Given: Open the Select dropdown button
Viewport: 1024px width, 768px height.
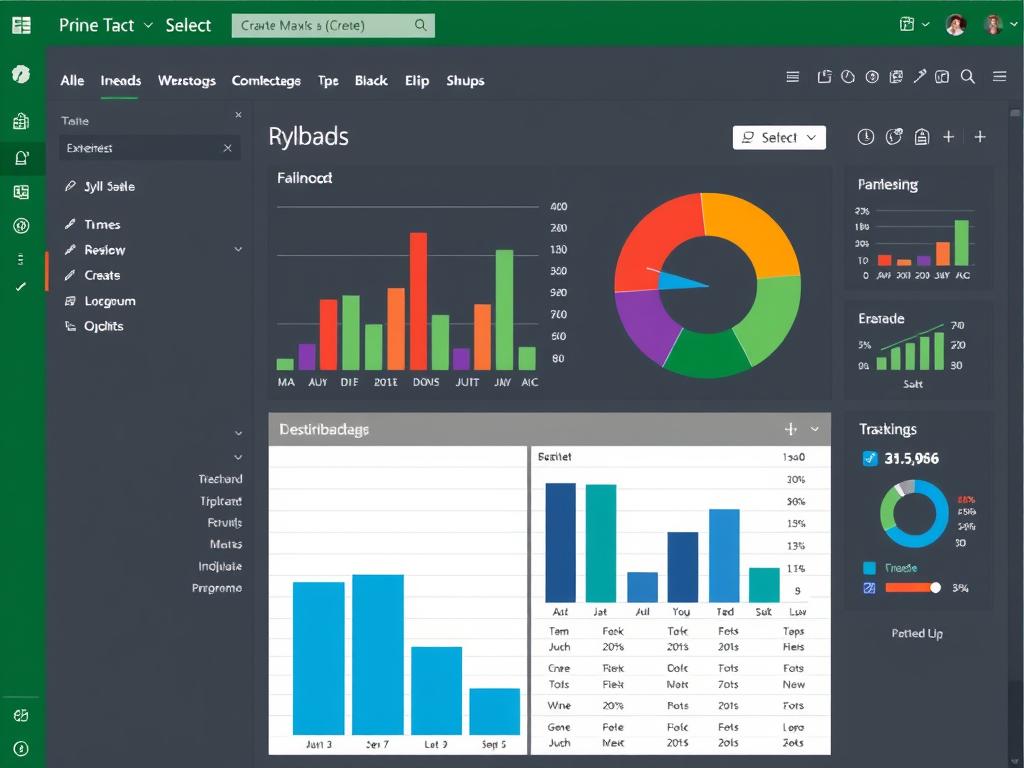Looking at the screenshot, I should click(x=779, y=138).
